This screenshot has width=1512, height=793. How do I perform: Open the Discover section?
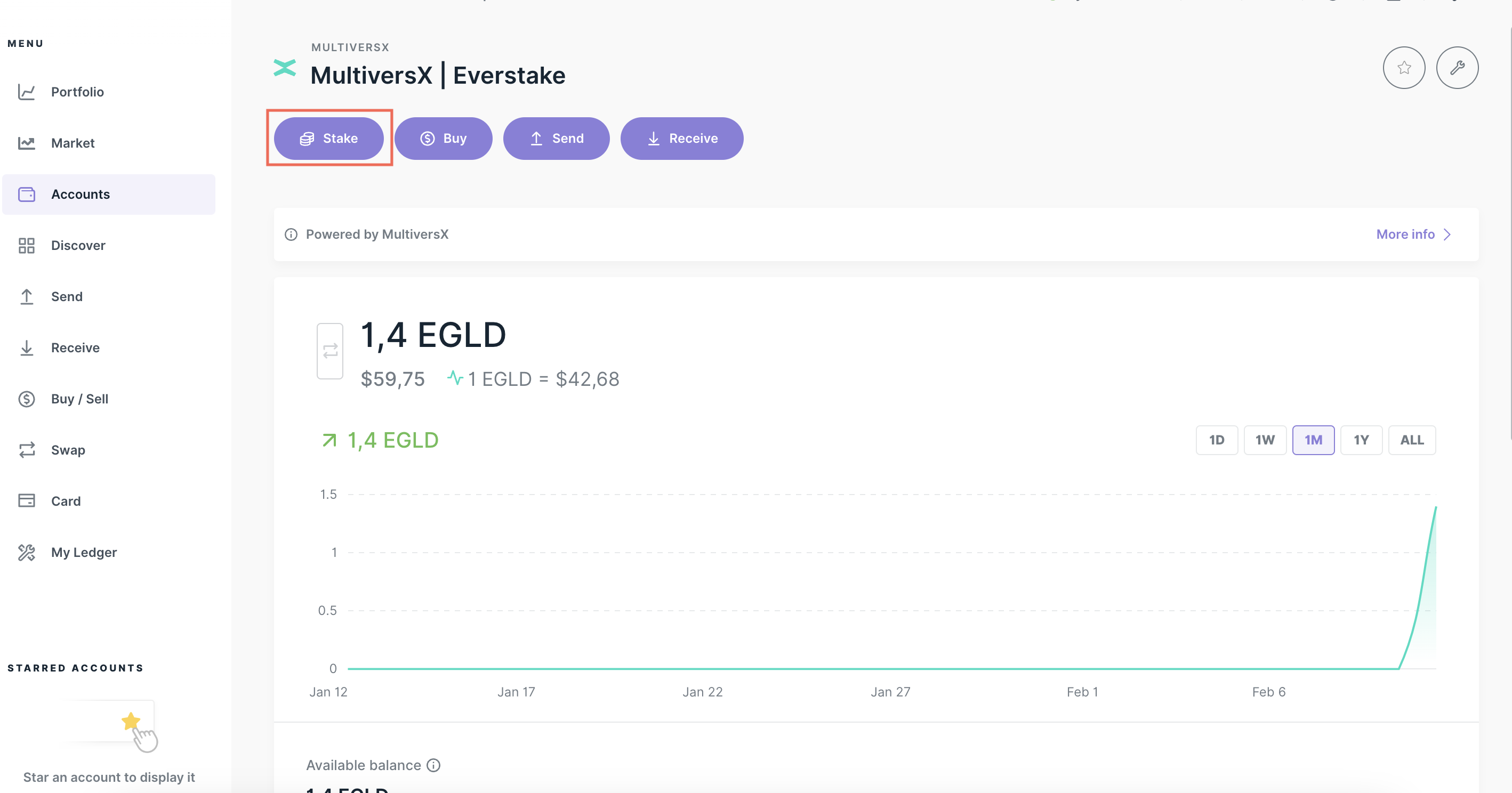(77, 245)
